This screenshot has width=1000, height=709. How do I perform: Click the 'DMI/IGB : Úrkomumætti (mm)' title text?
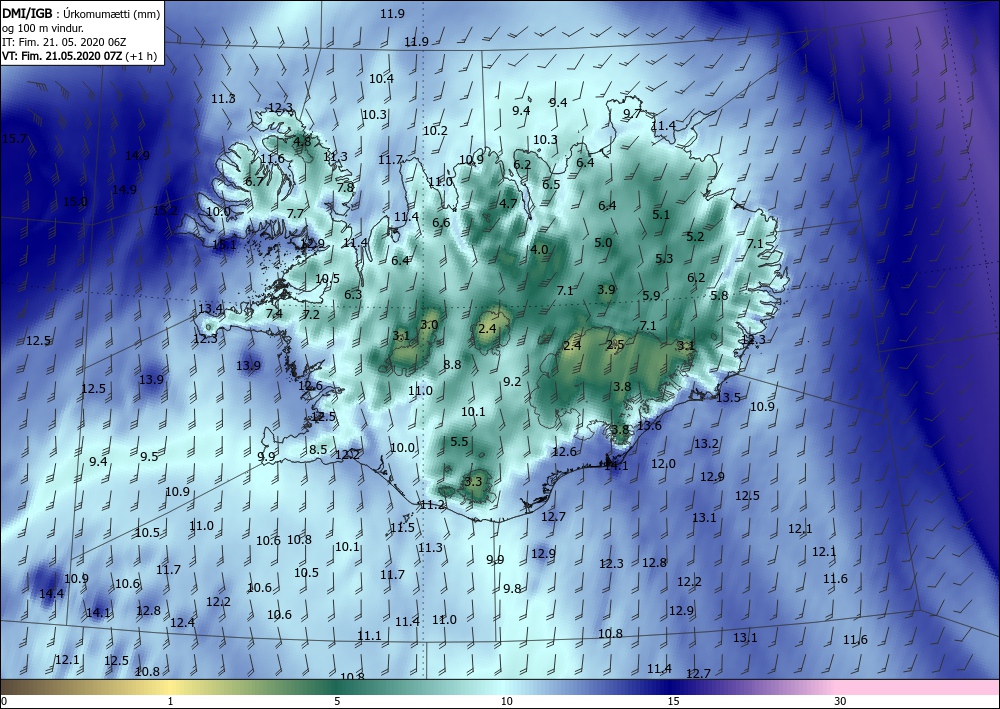(x=81, y=13)
